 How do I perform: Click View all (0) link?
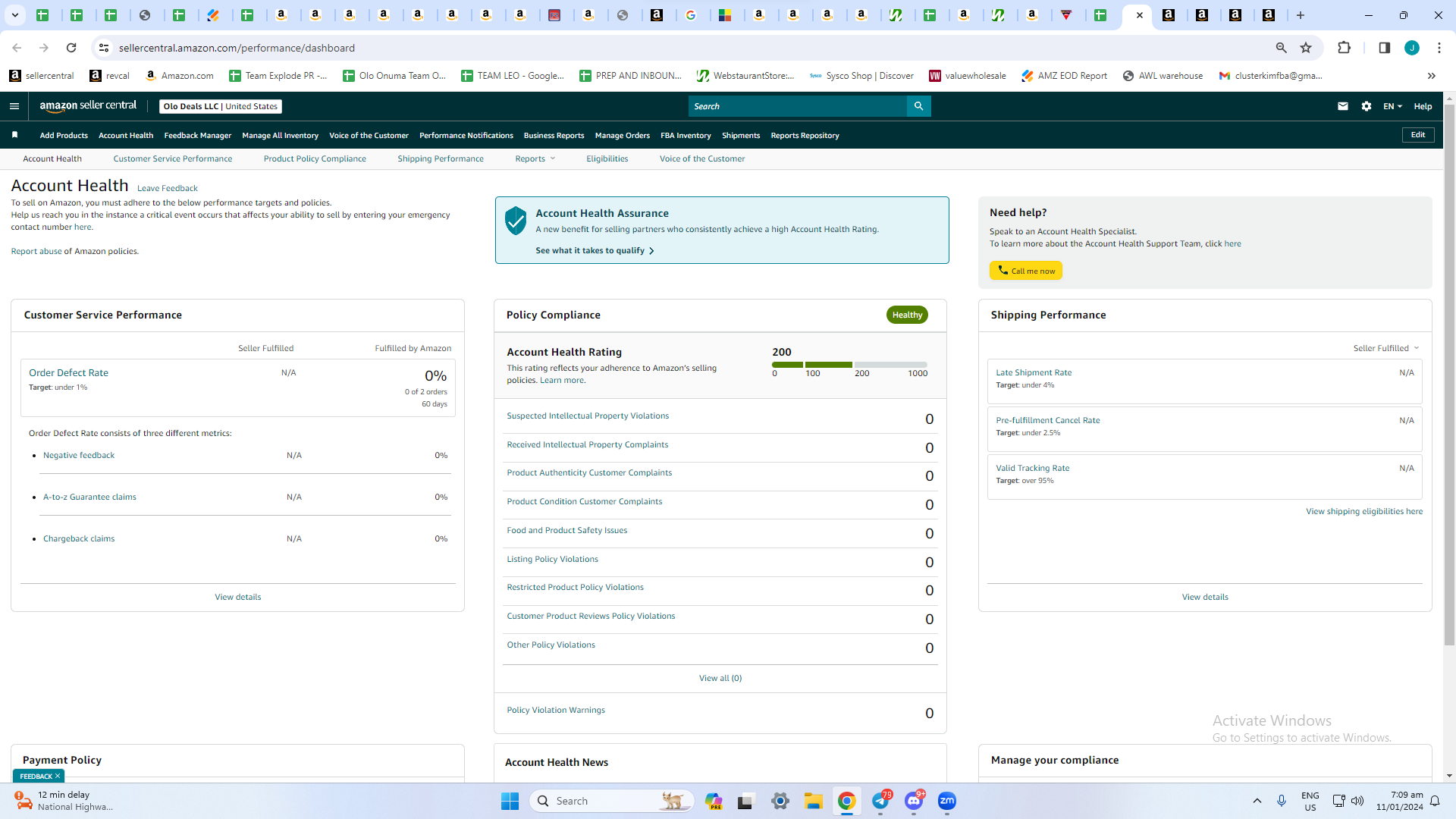pyautogui.click(x=720, y=678)
